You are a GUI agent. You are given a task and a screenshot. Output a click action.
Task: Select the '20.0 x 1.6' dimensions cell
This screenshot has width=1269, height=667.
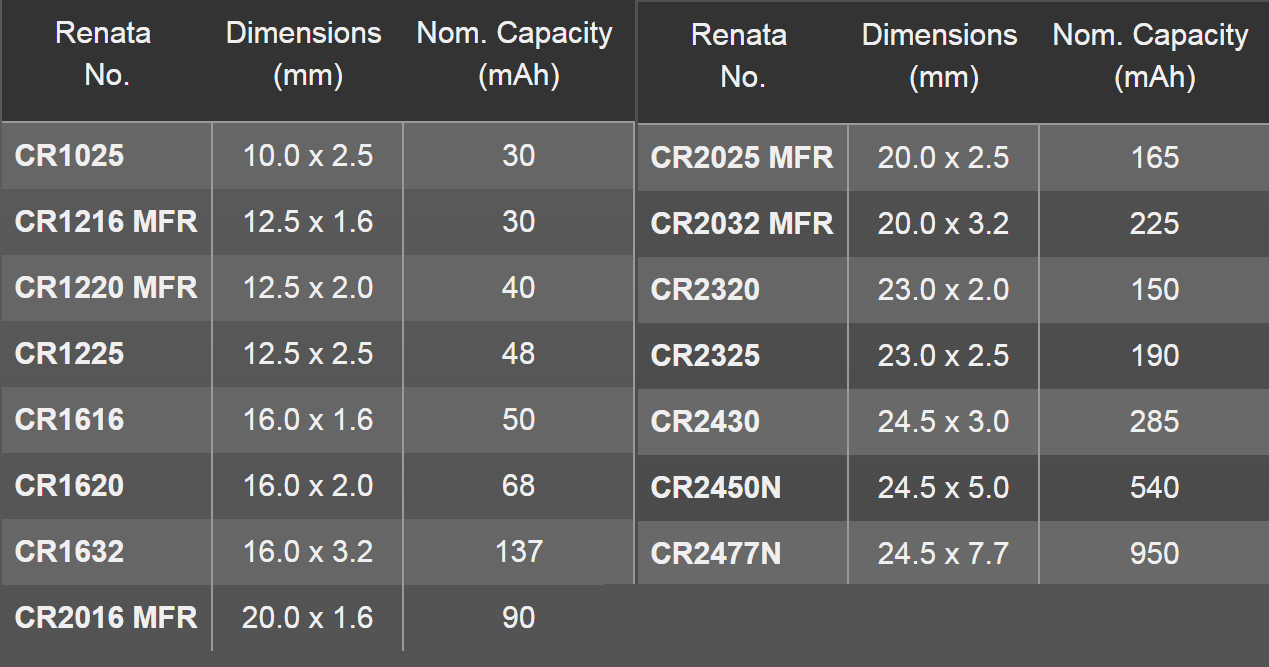308,618
